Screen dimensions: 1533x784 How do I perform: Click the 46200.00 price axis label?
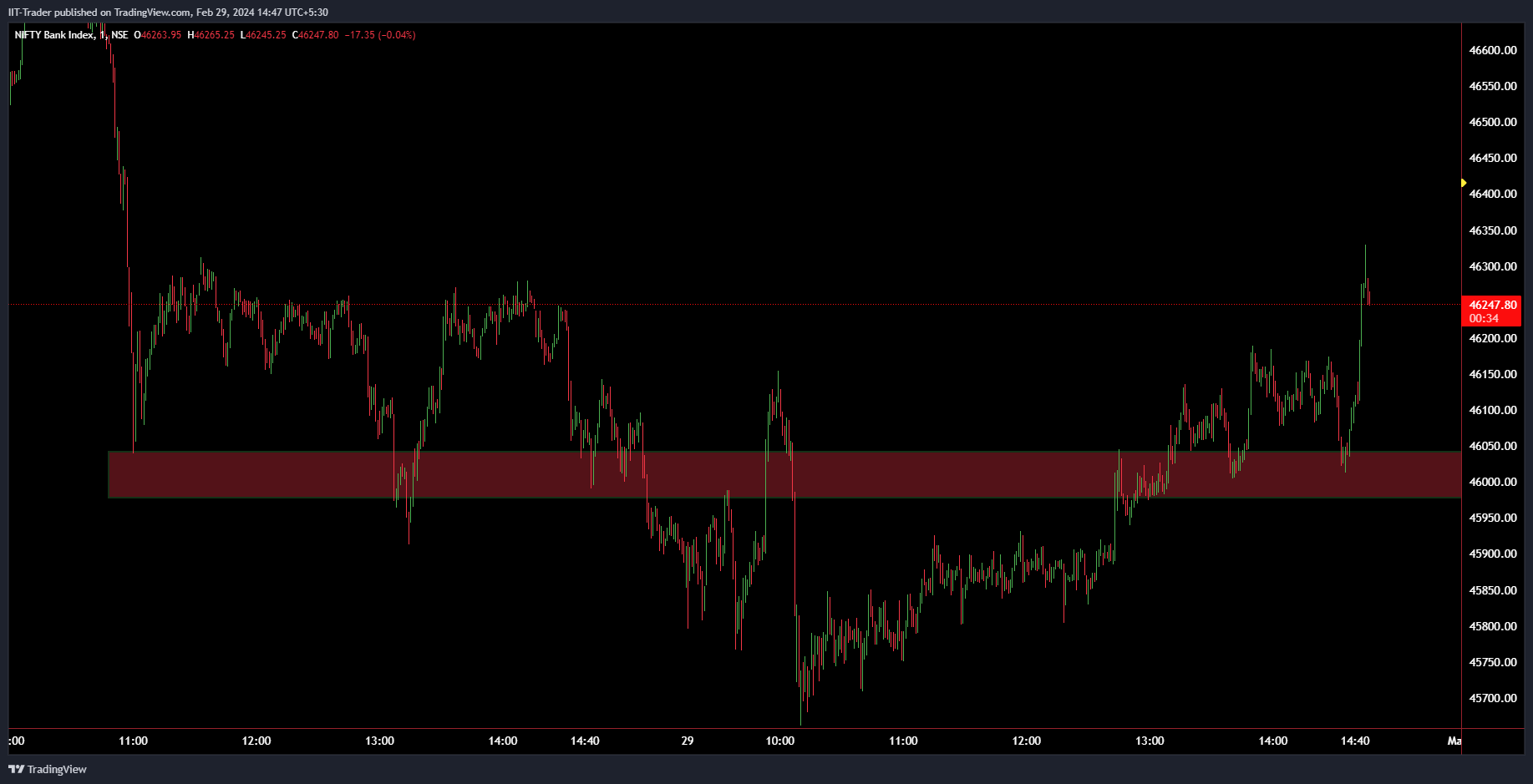1492,338
